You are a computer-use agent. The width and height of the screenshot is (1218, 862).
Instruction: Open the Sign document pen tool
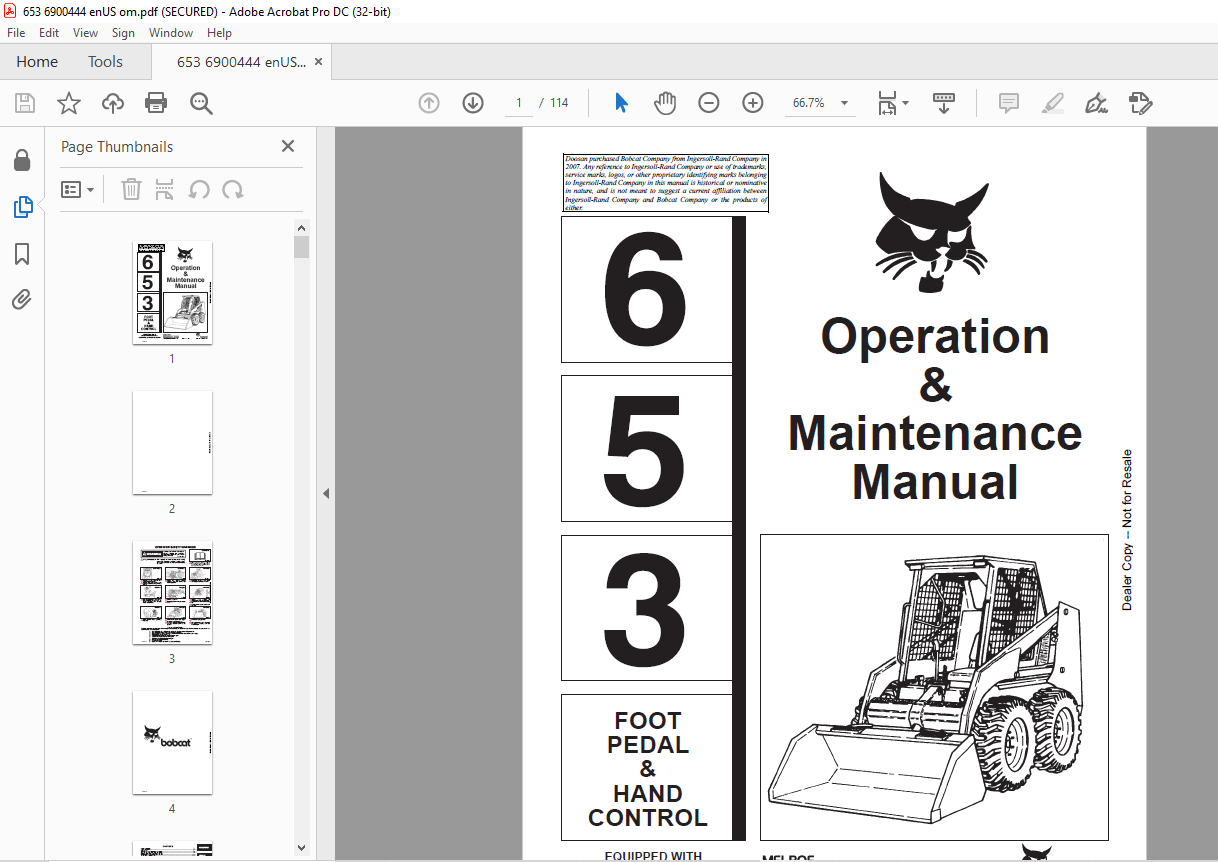1097,103
